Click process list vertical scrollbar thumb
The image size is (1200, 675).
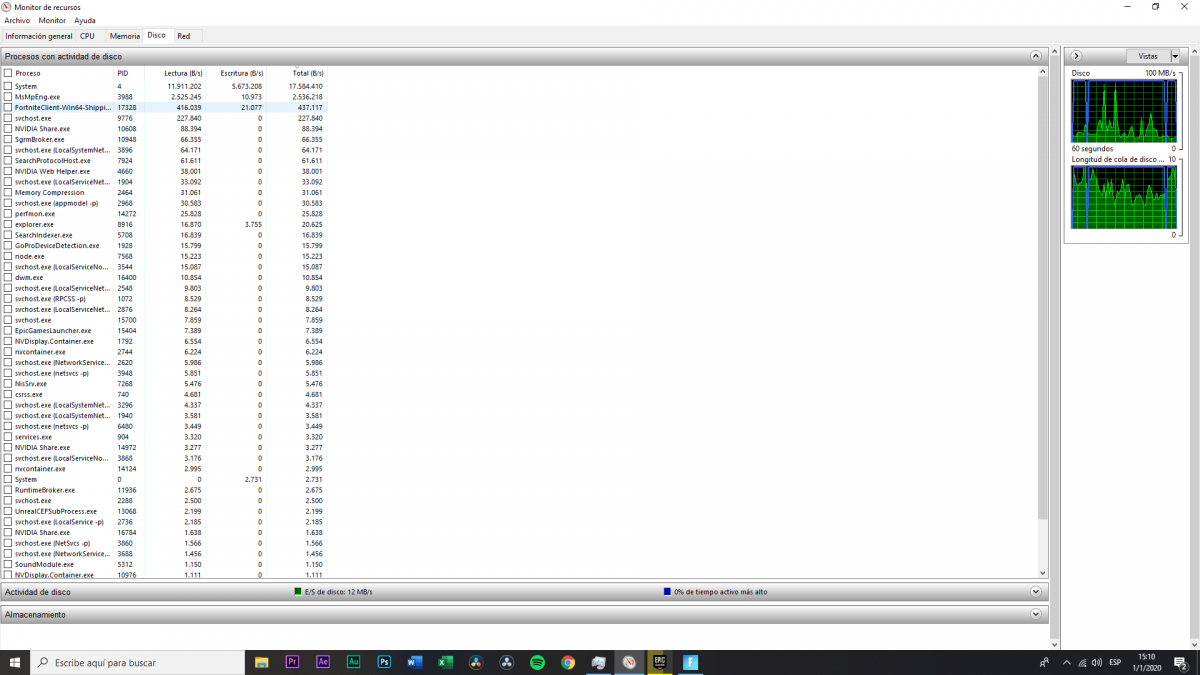(x=1043, y=297)
